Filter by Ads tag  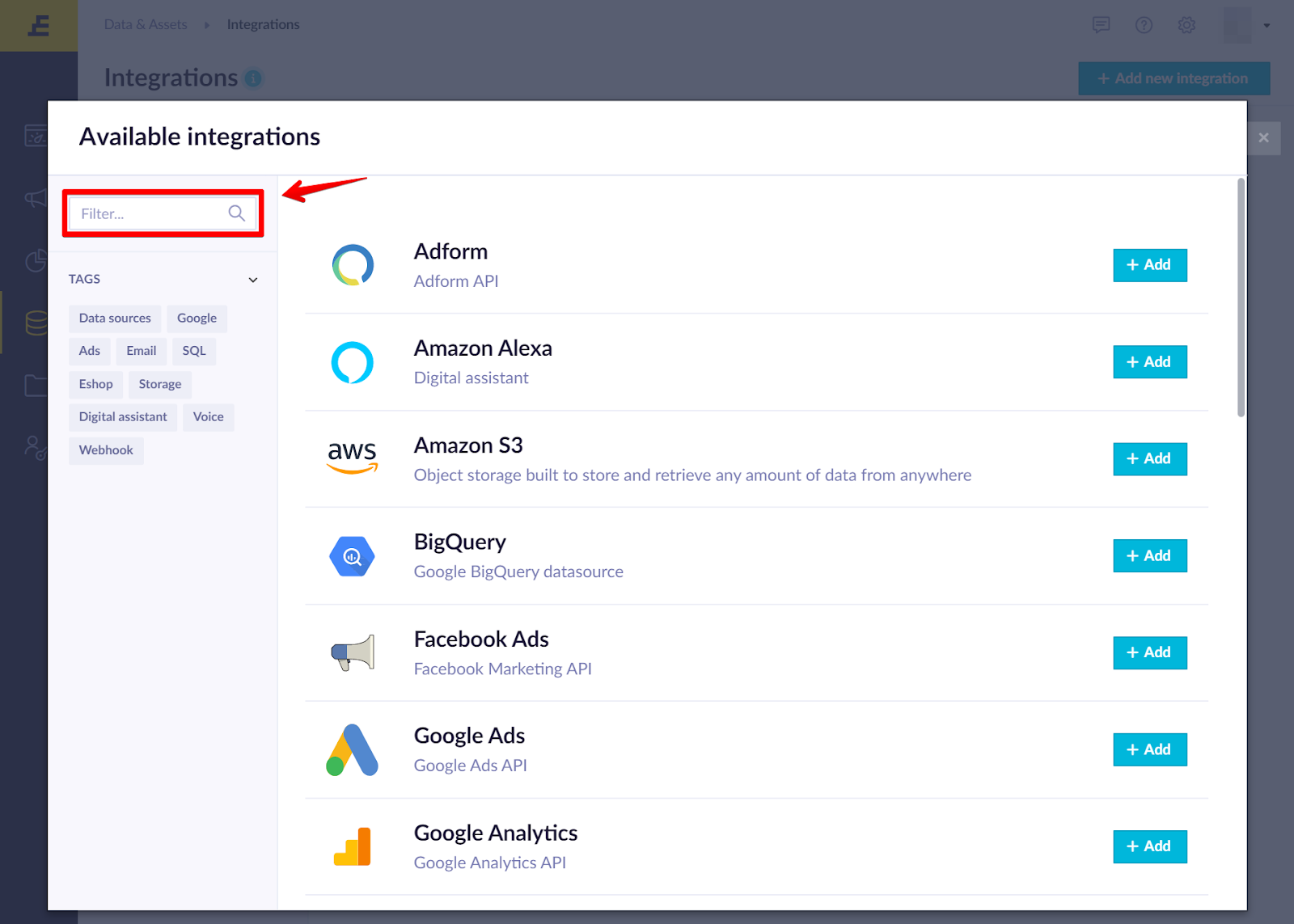click(90, 351)
